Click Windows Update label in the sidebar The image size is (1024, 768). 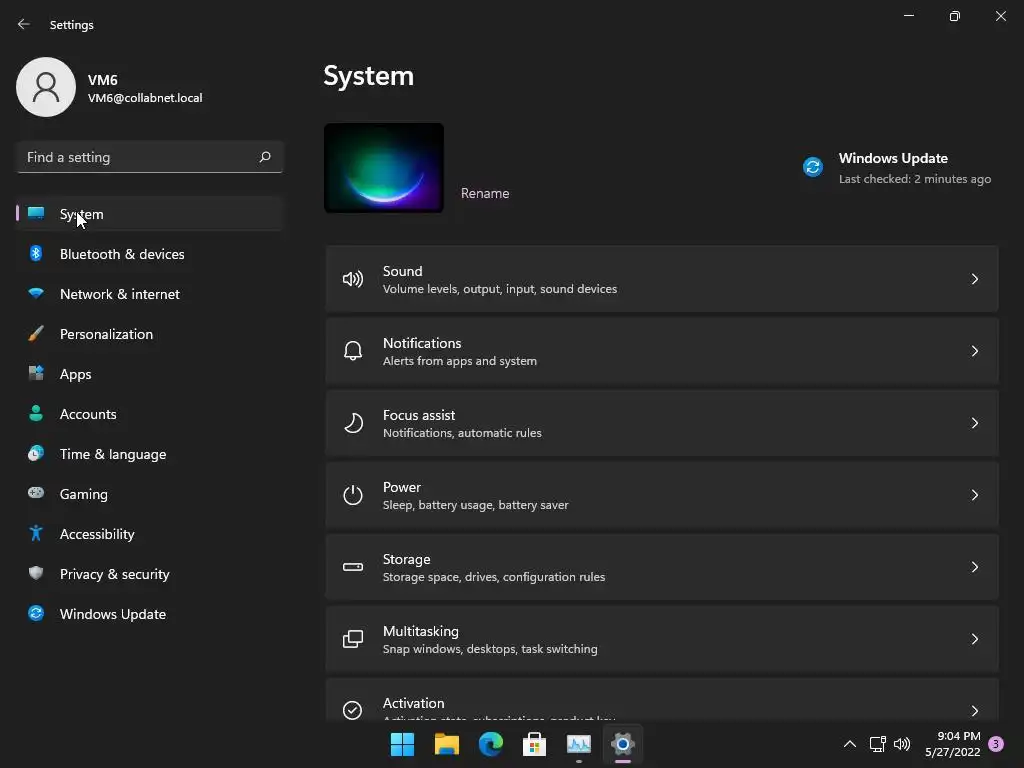112,614
